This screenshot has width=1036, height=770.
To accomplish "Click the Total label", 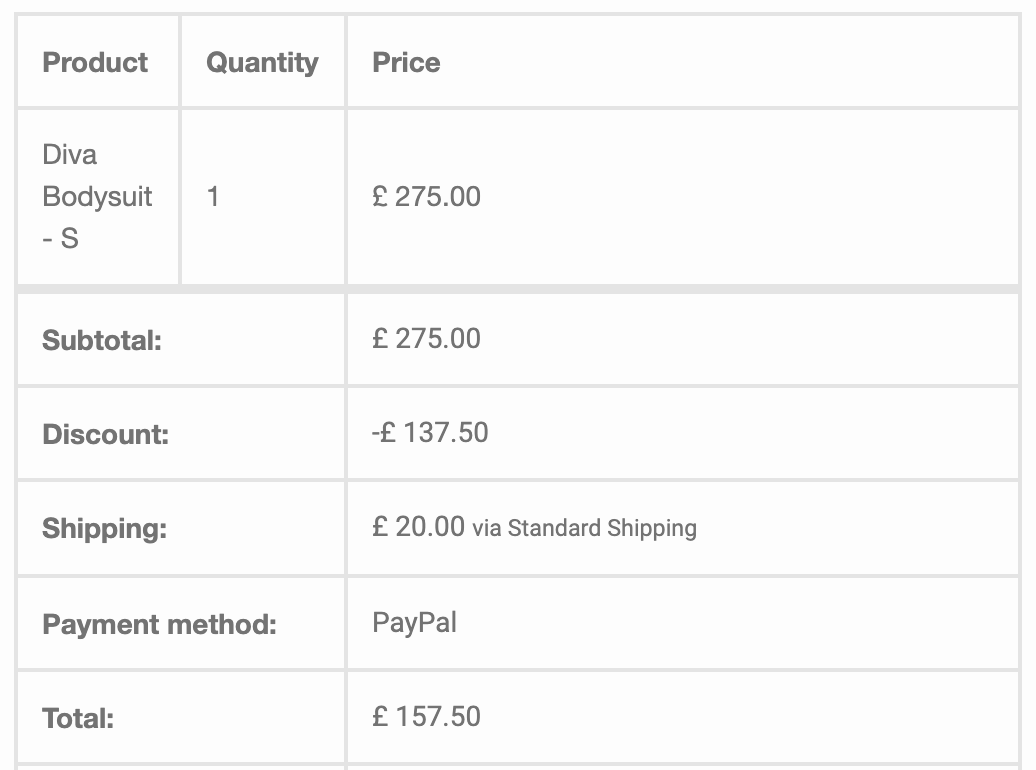I will click(78, 718).
